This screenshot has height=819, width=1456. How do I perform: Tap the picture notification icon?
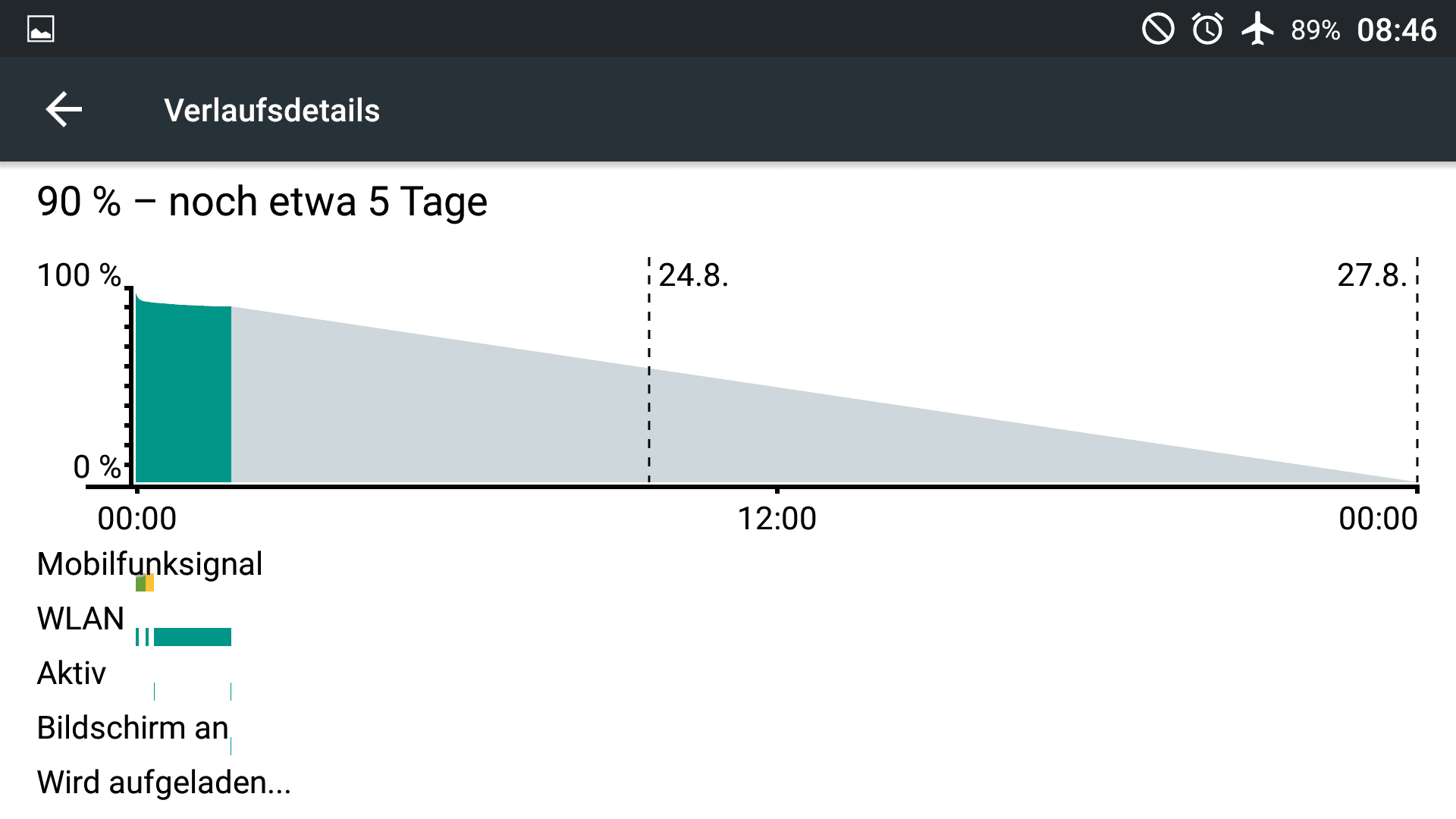41,30
